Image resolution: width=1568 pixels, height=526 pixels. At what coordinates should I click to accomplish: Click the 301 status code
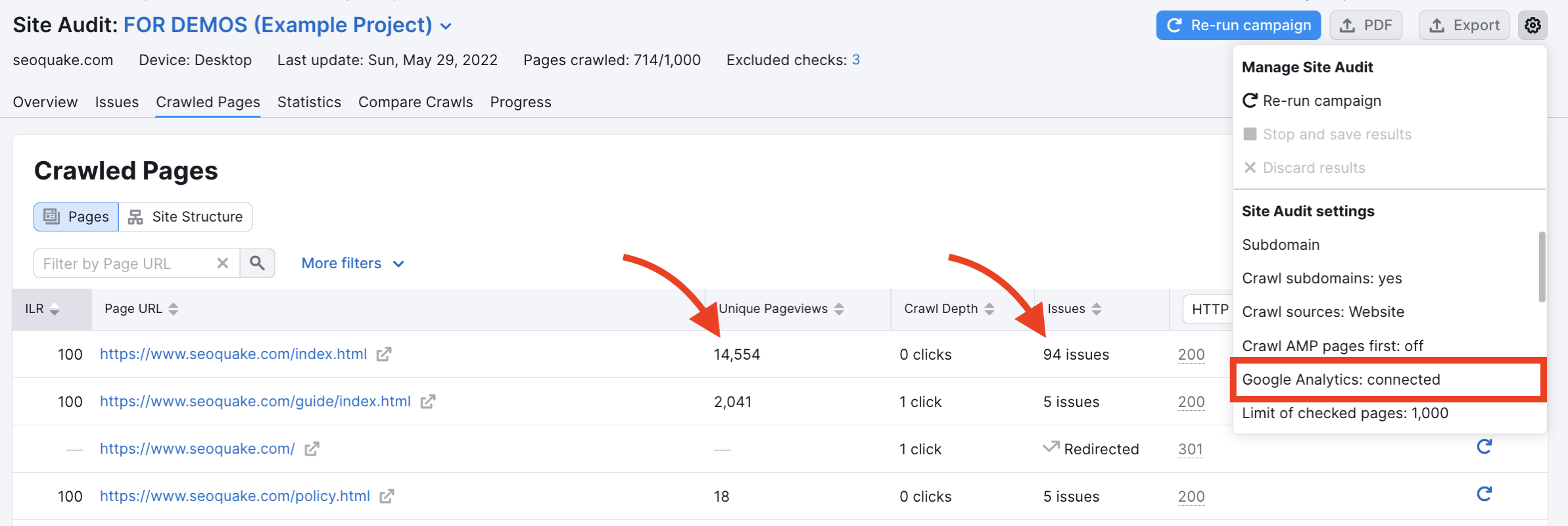tap(1191, 449)
